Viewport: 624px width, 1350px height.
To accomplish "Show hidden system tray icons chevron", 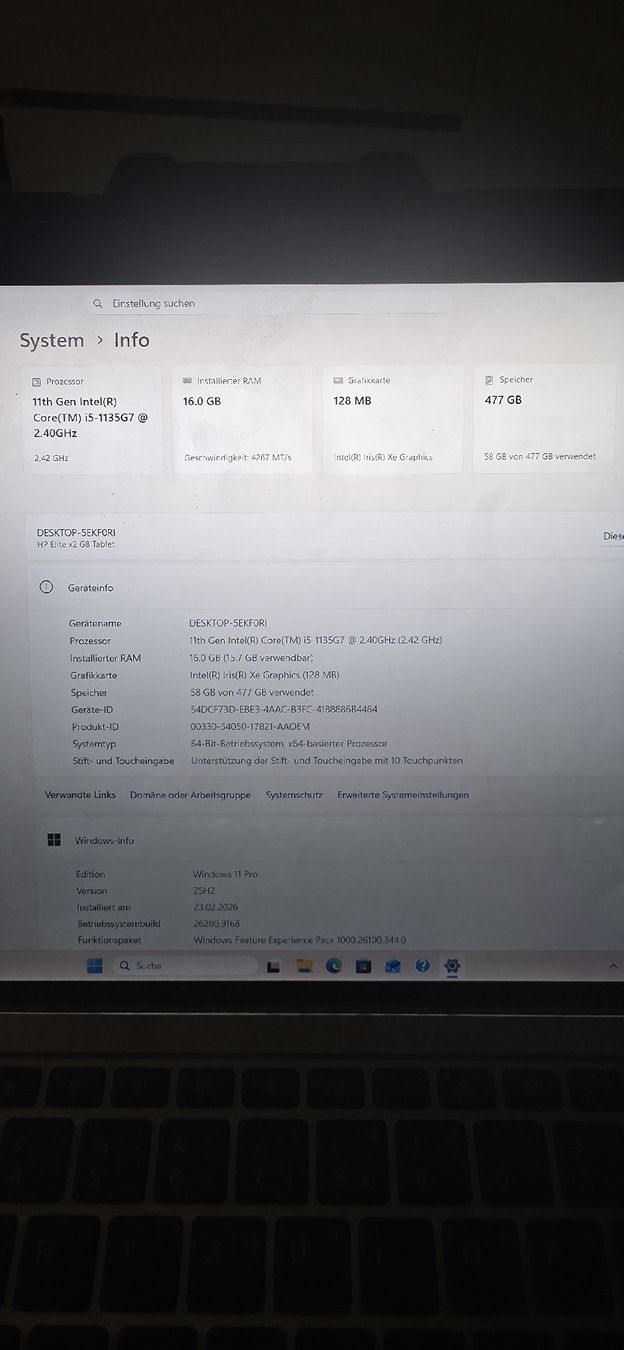I will [x=613, y=966].
